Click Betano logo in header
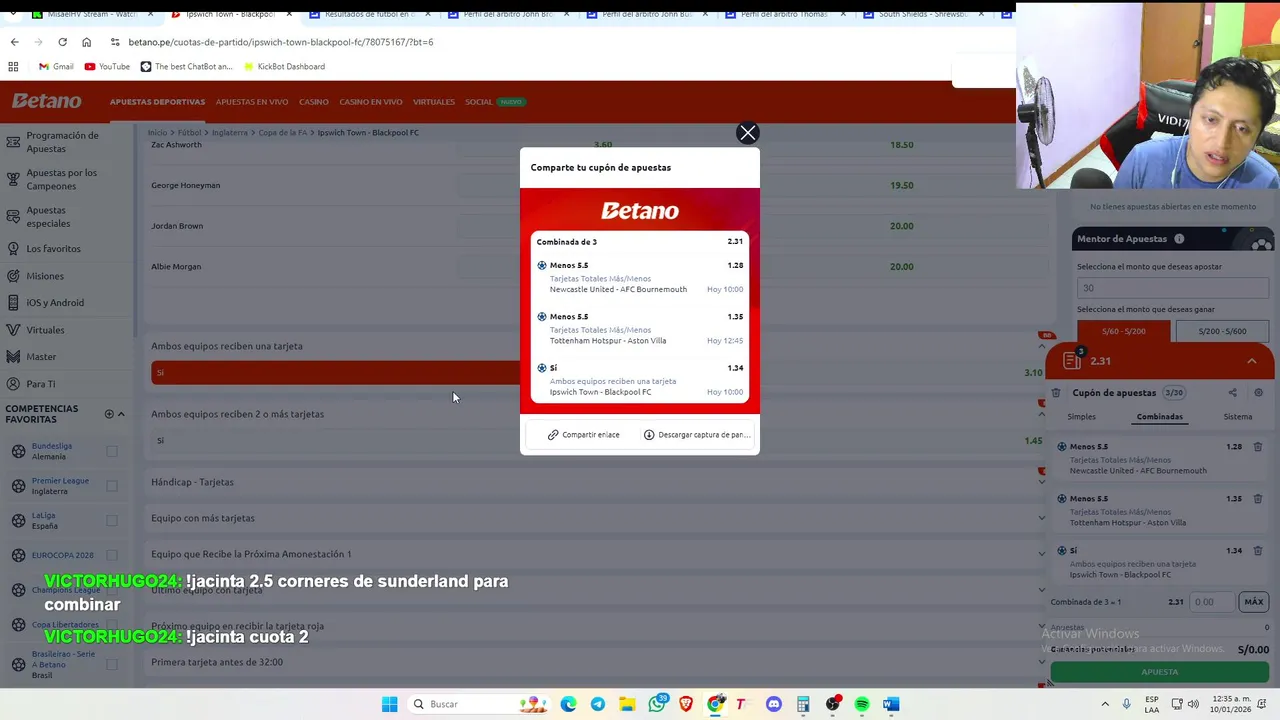 [x=47, y=101]
